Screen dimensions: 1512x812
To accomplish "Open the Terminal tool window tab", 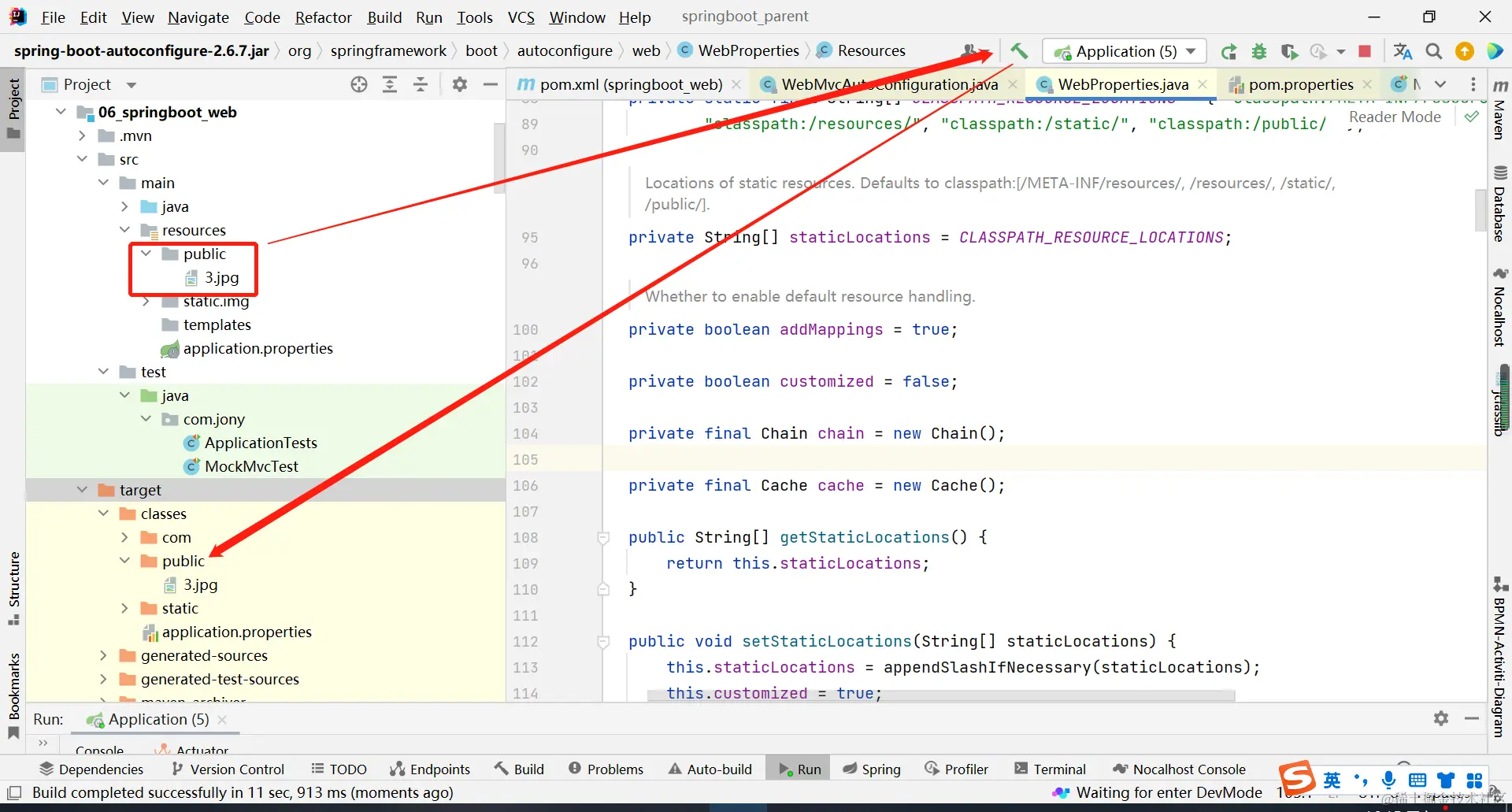I will [x=1051, y=769].
